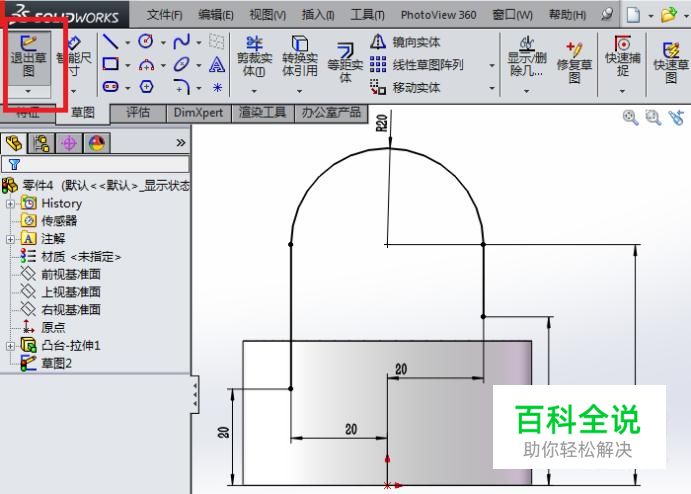This screenshot has height=494, width=691.
Task: Open dropdown under Convert Entities
Action: (300, 91)
